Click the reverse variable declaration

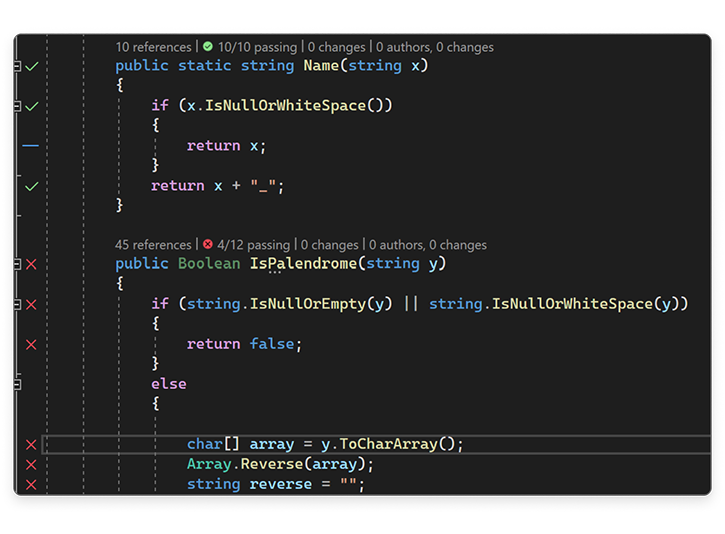281,484
